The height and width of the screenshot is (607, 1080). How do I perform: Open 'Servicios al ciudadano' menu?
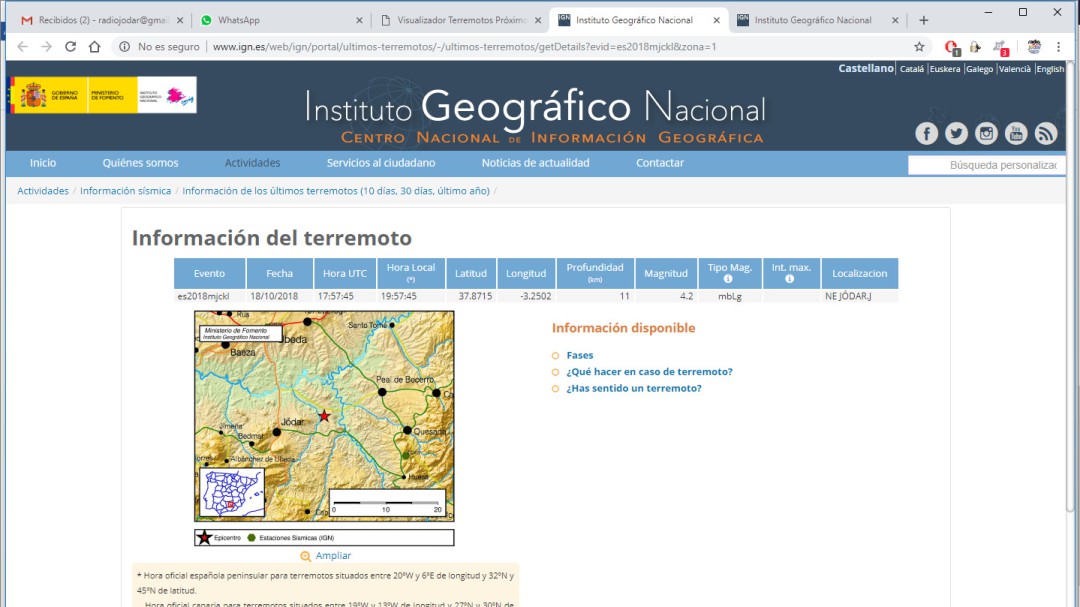[x=381, y=163]
